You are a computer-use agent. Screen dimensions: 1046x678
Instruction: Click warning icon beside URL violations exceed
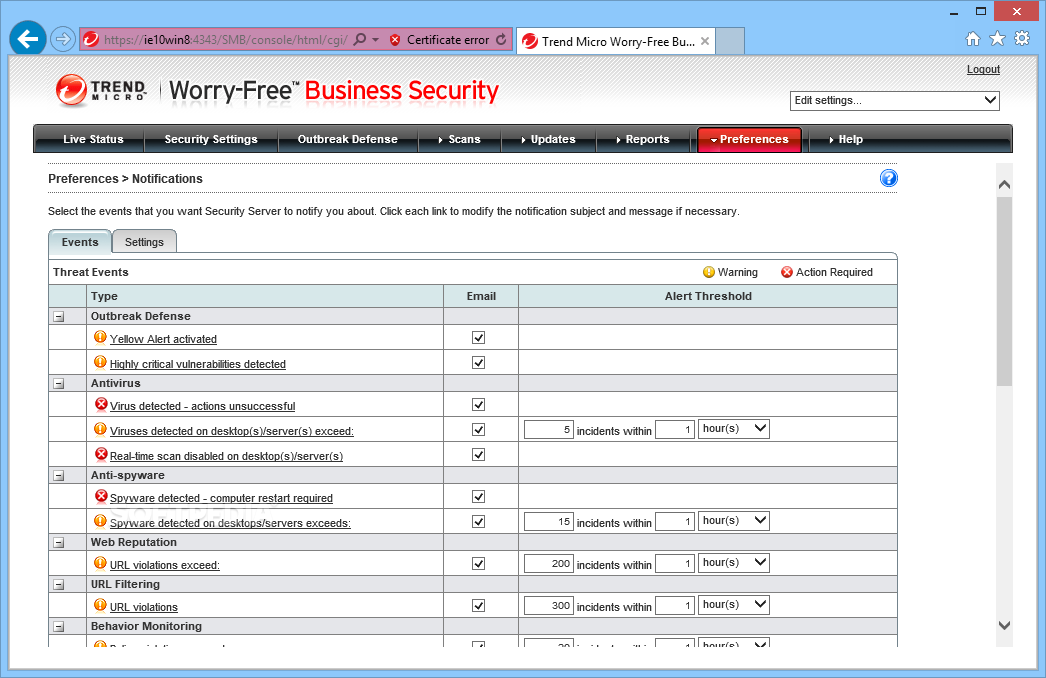click(100, 563)
